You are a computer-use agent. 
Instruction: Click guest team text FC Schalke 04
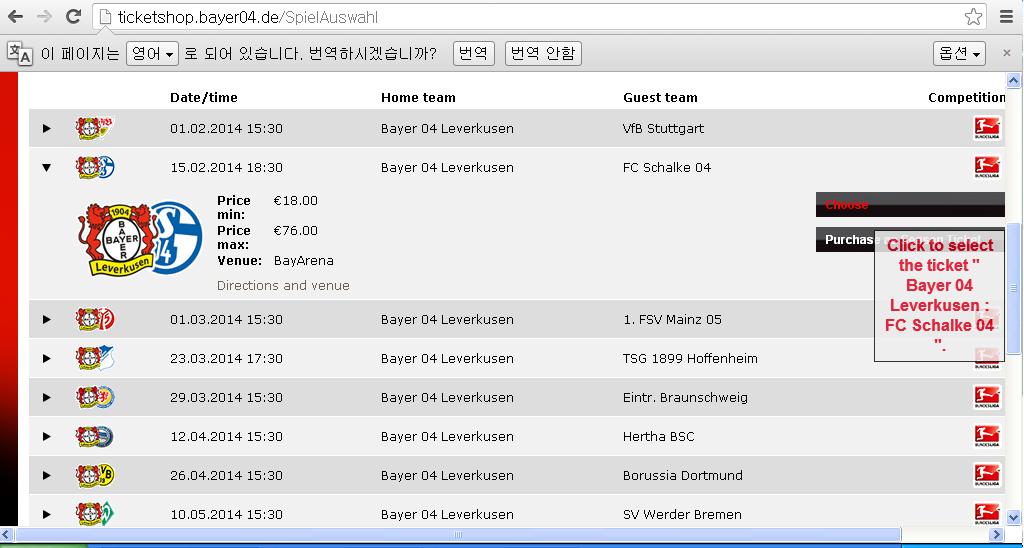coord(667,167)
